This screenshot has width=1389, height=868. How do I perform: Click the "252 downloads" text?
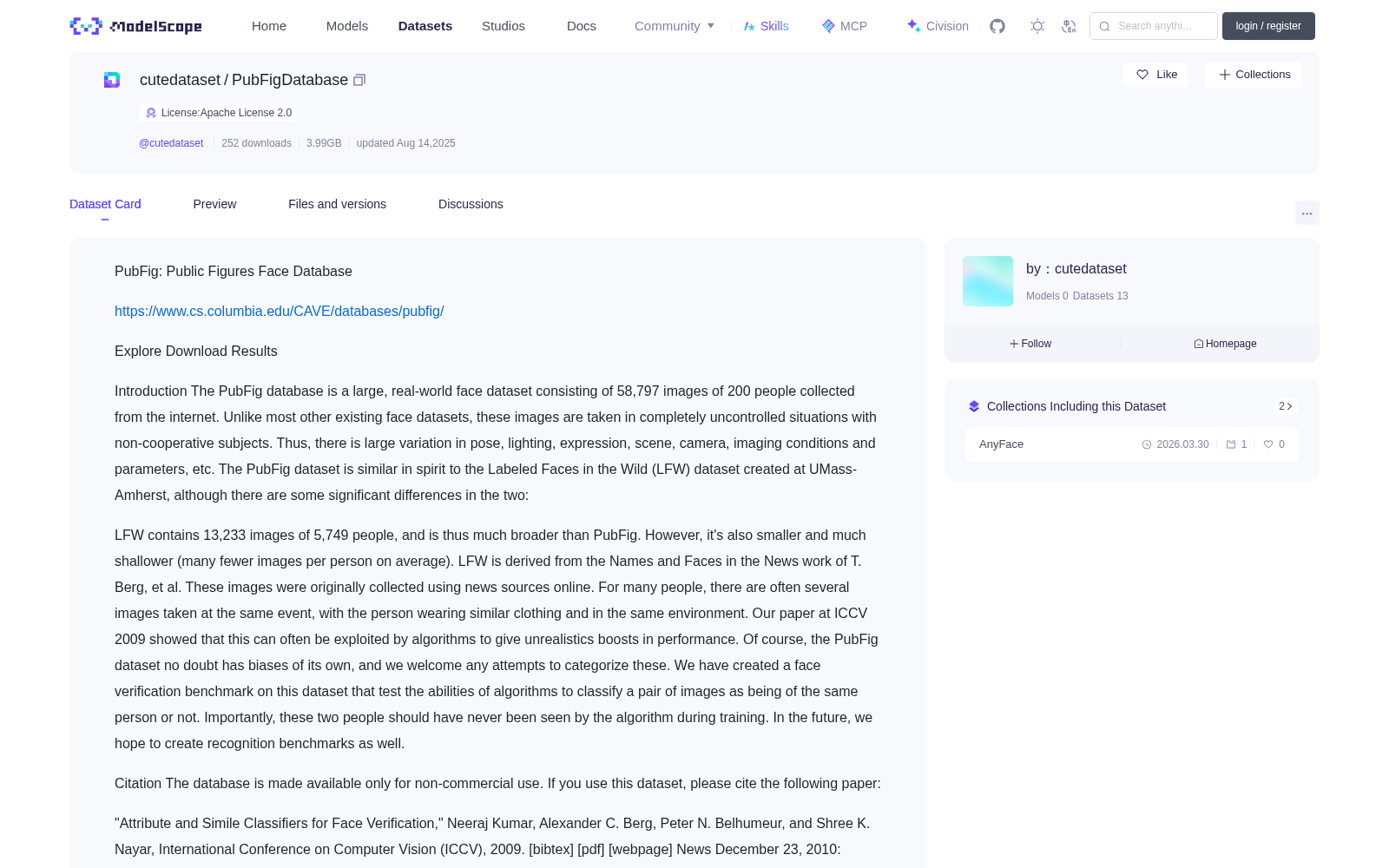tap(256, 143)
